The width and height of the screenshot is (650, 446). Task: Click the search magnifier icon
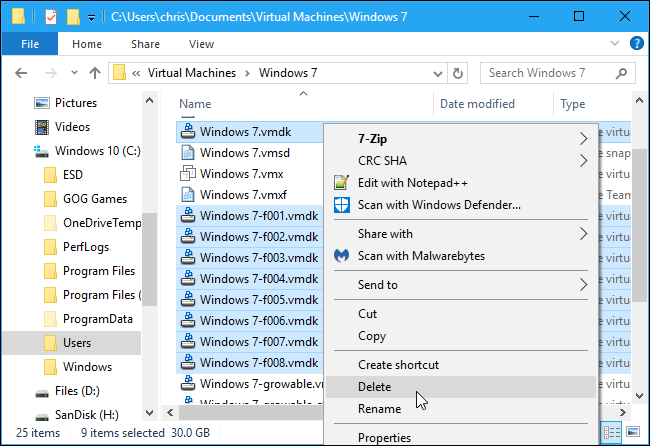[621, 73]
